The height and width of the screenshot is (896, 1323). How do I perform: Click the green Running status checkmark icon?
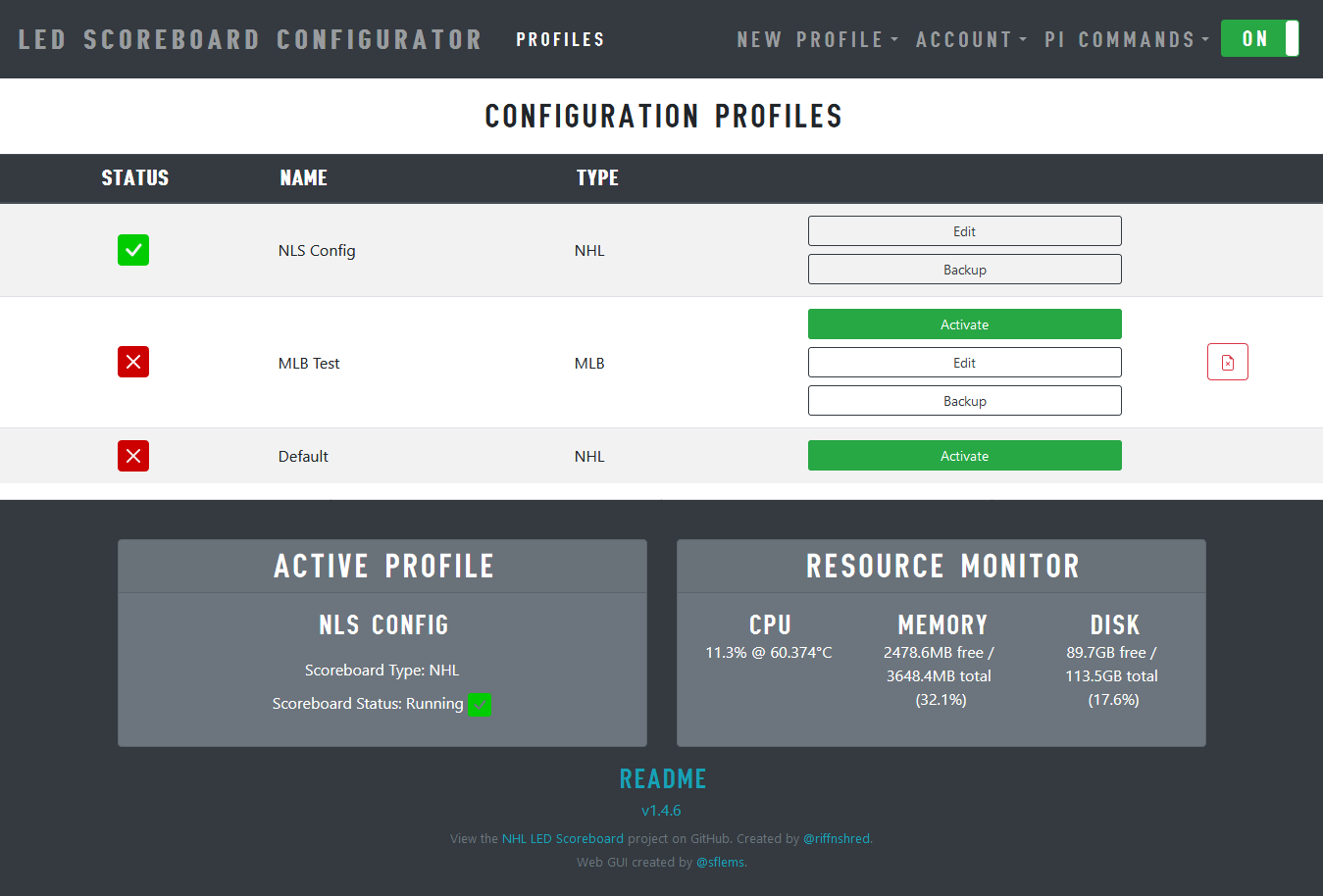click(480, 704)
